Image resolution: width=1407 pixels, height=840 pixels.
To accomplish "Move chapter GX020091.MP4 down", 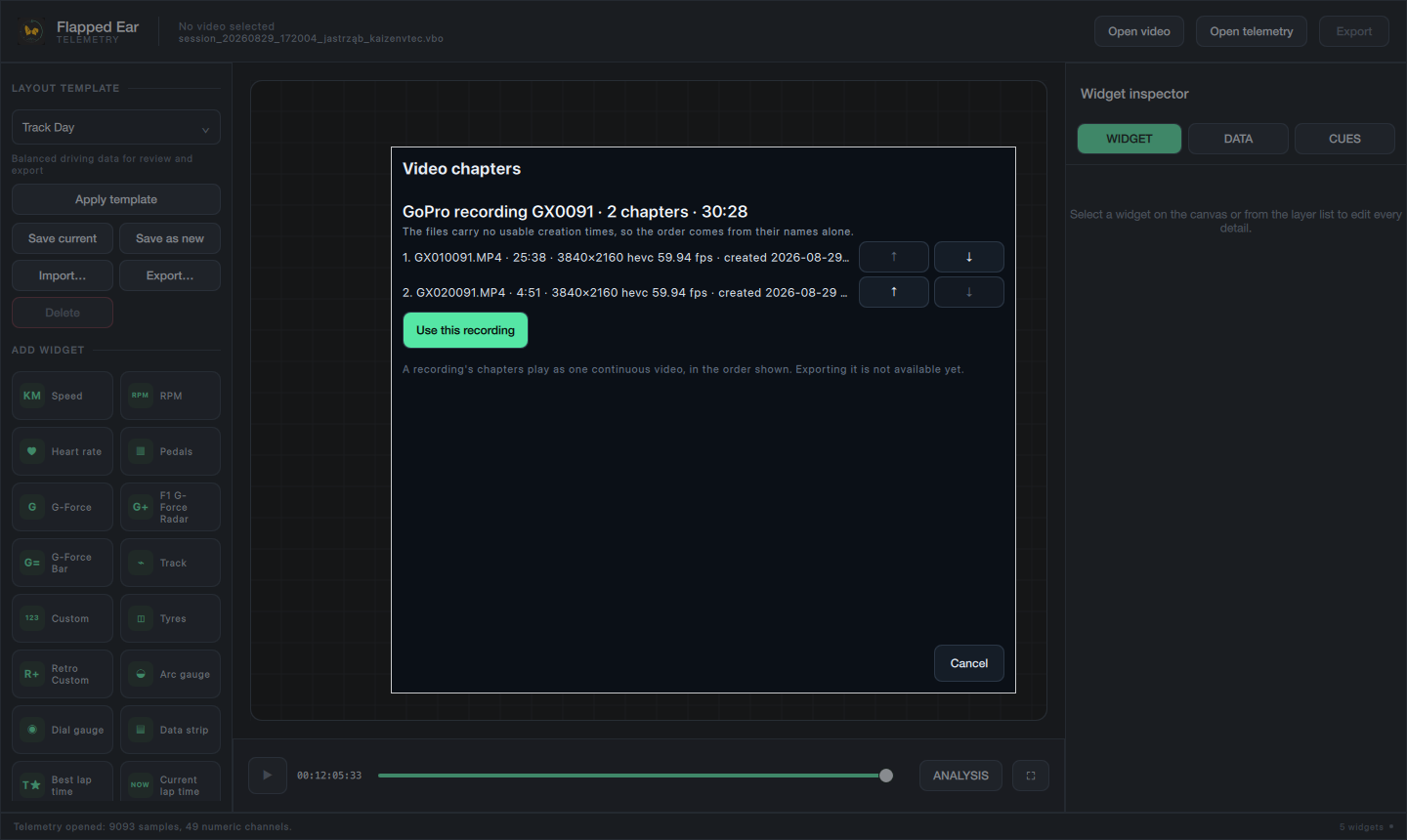I will click(x=969, y=292).
